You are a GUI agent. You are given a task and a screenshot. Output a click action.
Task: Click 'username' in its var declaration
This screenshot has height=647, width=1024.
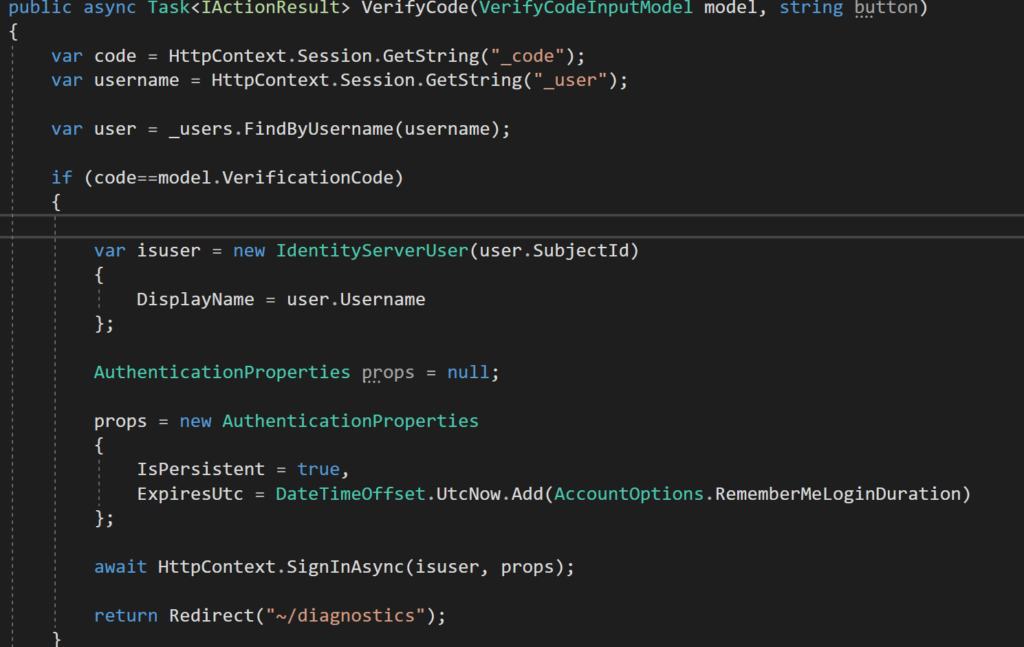[x=136, y=80]
